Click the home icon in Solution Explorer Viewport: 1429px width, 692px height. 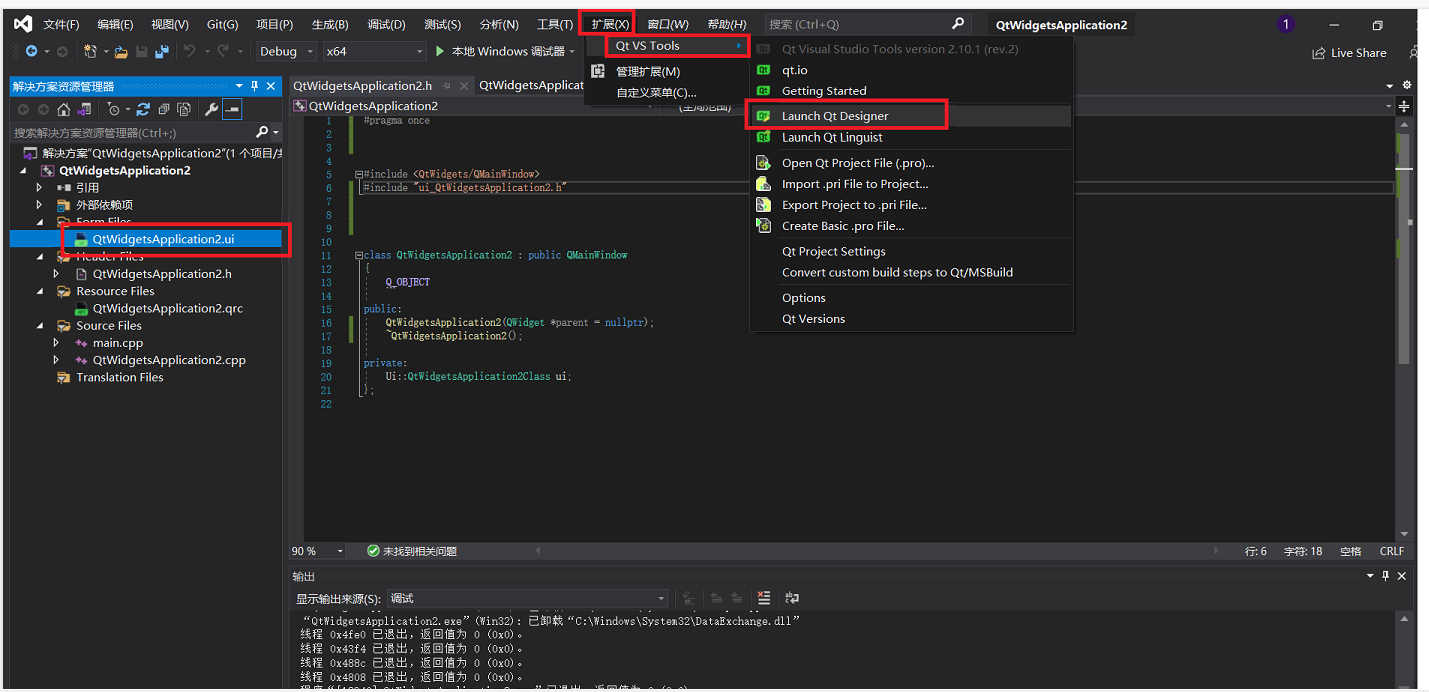(x=64, y=109)
